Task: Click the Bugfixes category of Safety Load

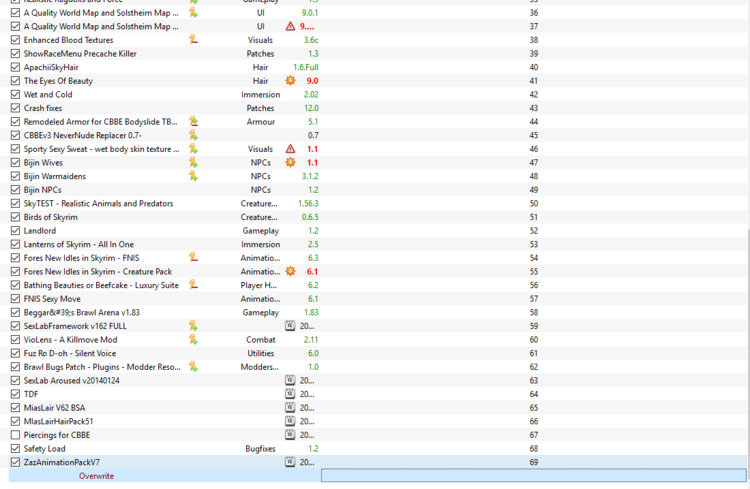Action: 260,449
